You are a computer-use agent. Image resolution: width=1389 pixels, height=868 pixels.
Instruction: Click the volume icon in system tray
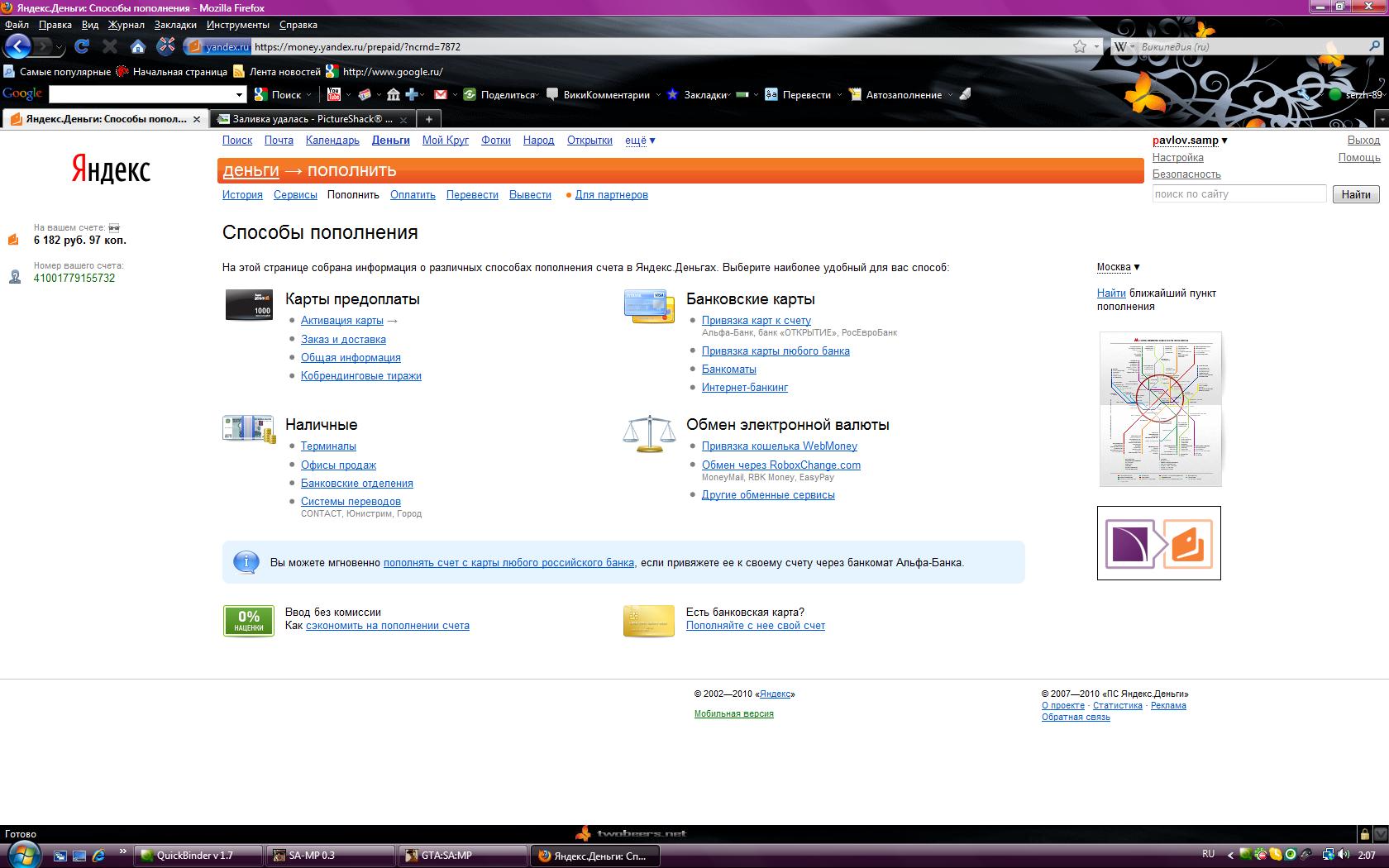pos(1344,855)
